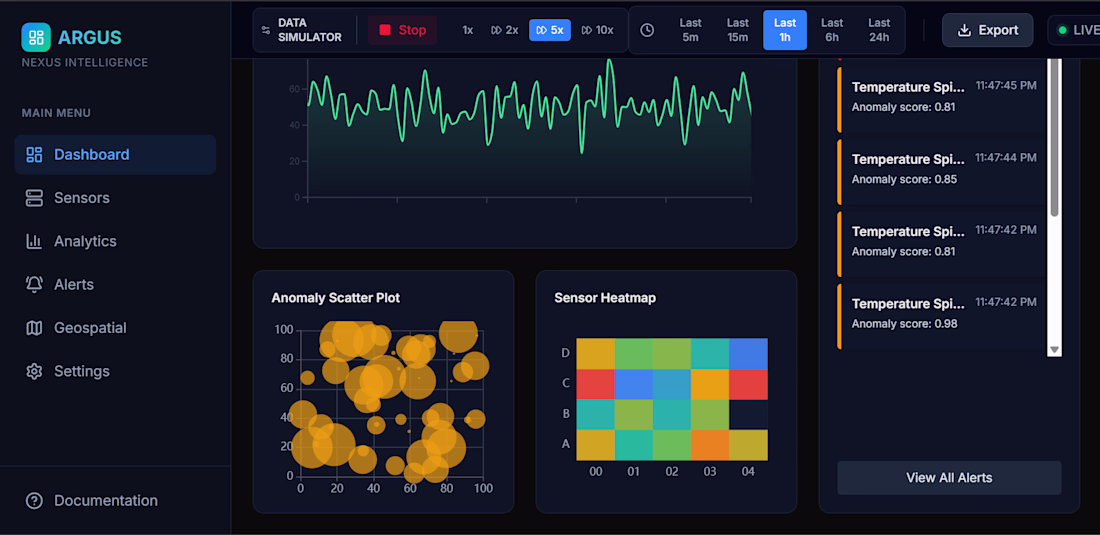Click the clock icon beside time ranges
Screen dimensions: 1100x535
[647, 30]
